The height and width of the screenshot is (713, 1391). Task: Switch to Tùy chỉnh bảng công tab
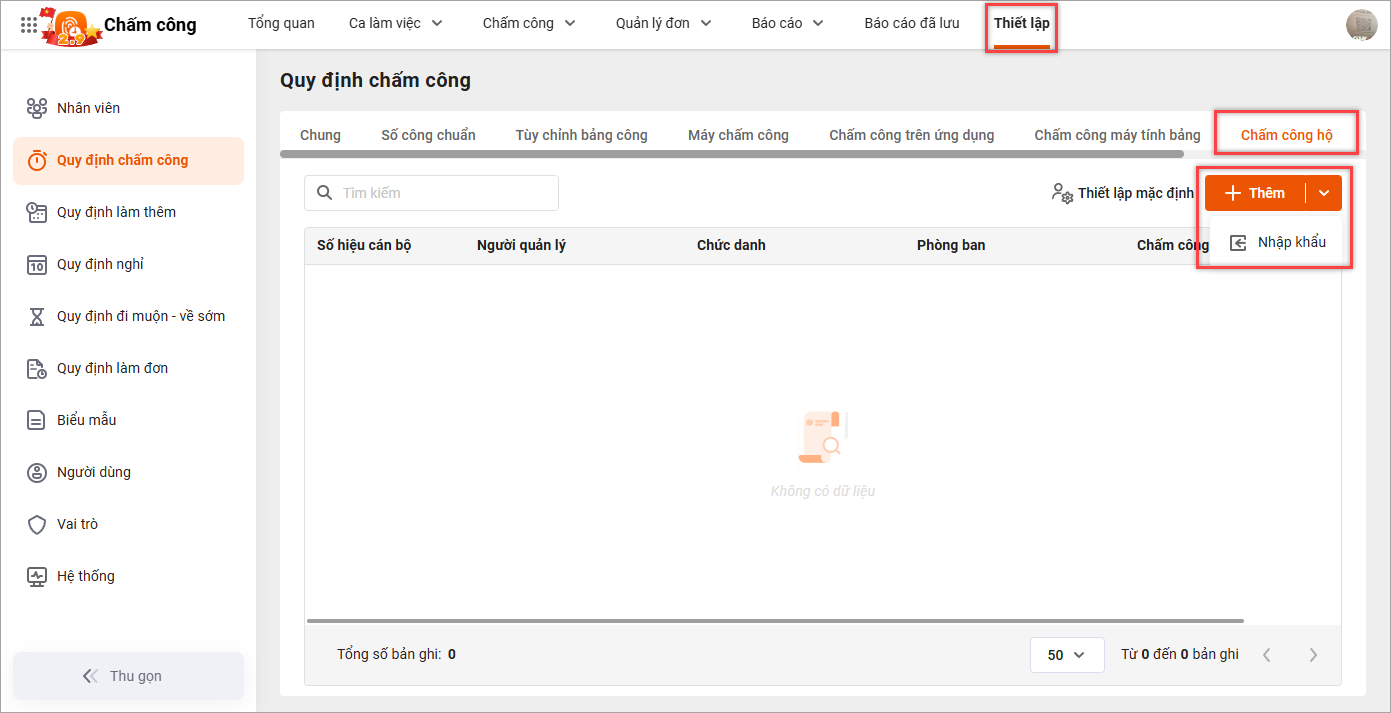pos(581,135)
